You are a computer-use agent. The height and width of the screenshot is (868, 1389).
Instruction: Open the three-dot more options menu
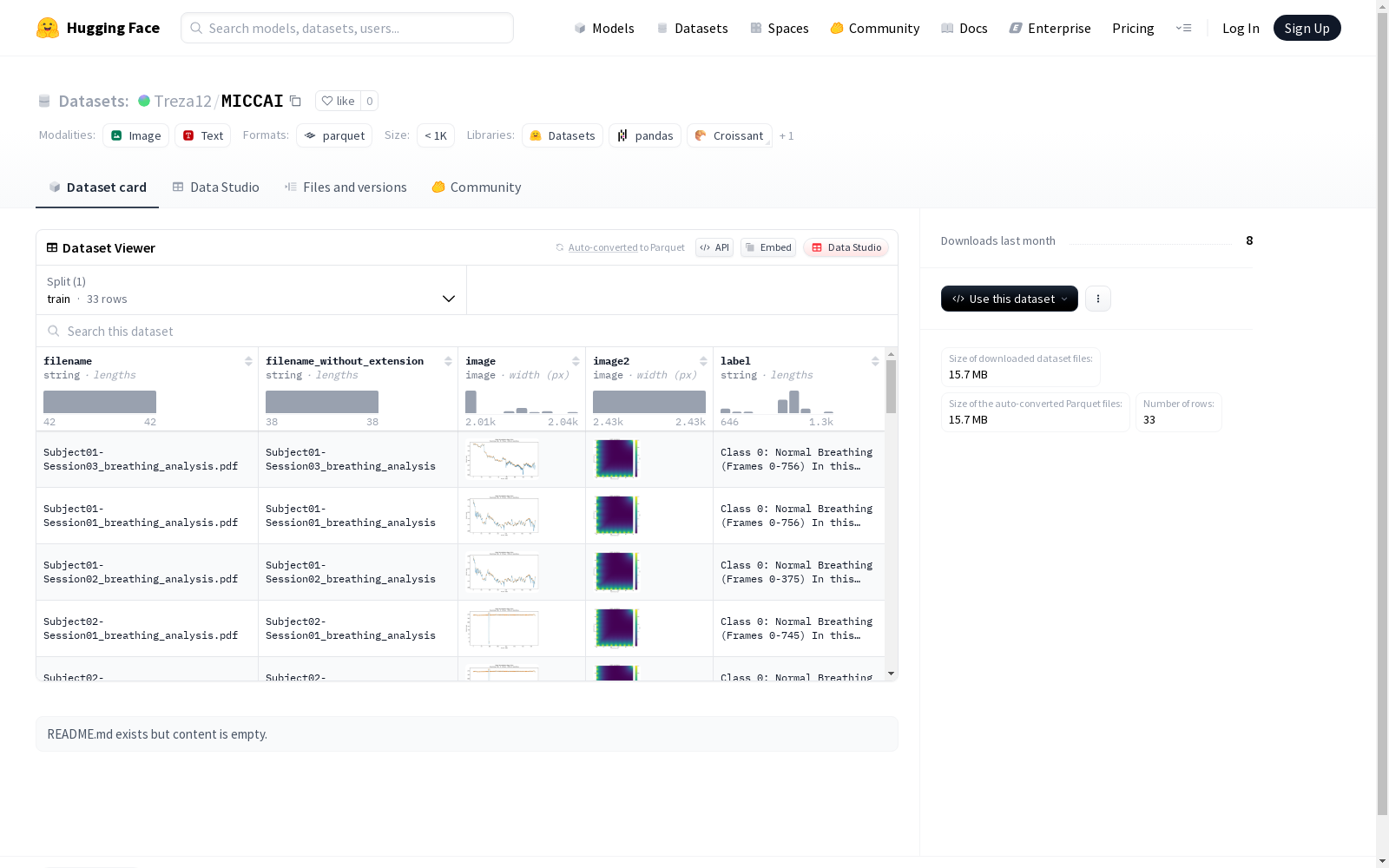pyautogui.click(x=1098, y=299)
